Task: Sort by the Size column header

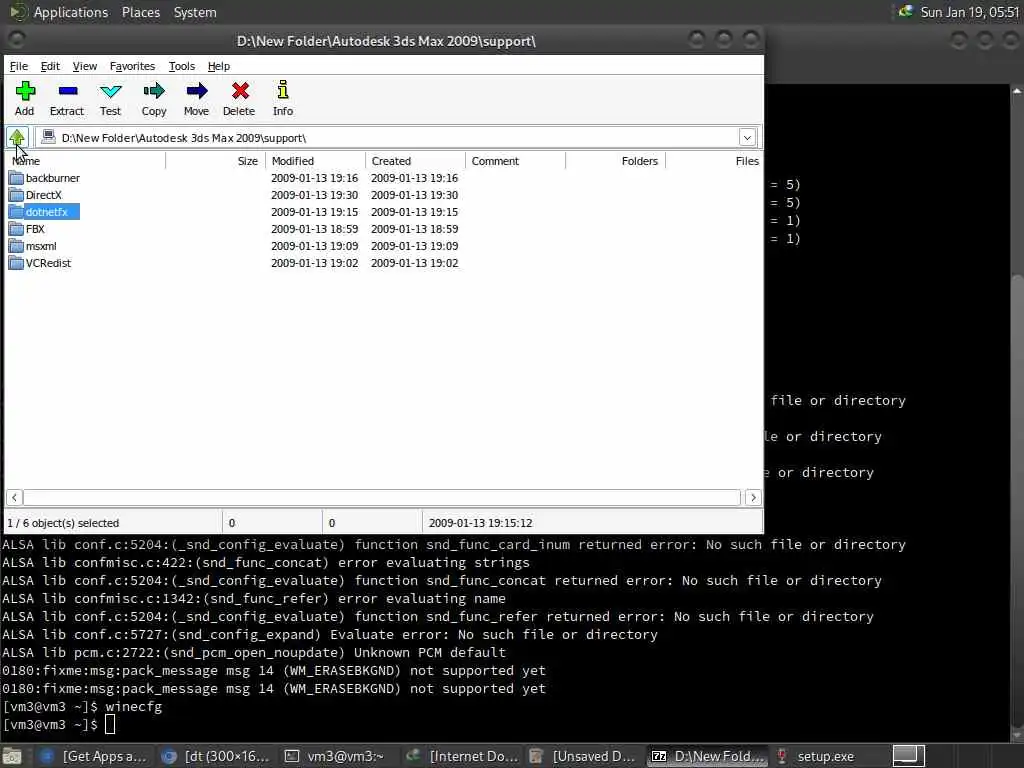Action: tap(216, 161)
